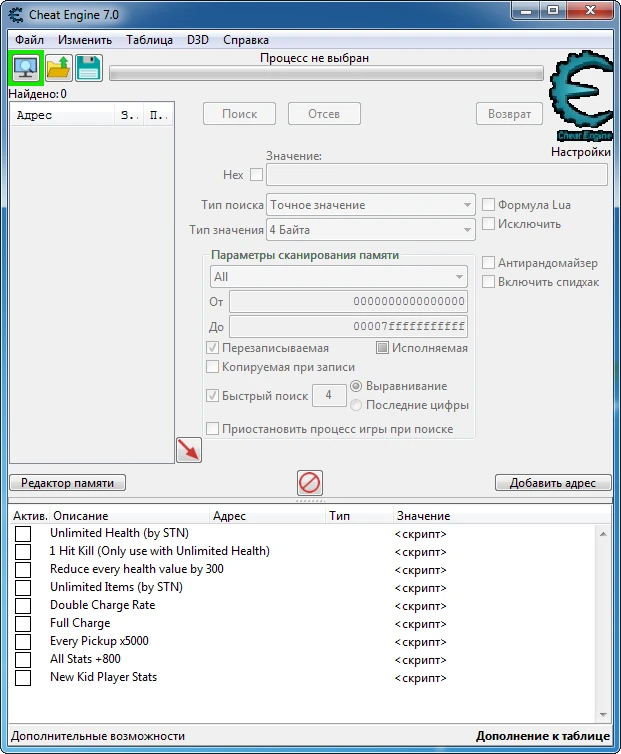Viewport: 621px width, 754px height.
Task: Click Дополнение к таблице in status bar
Action: click(543, 736)
